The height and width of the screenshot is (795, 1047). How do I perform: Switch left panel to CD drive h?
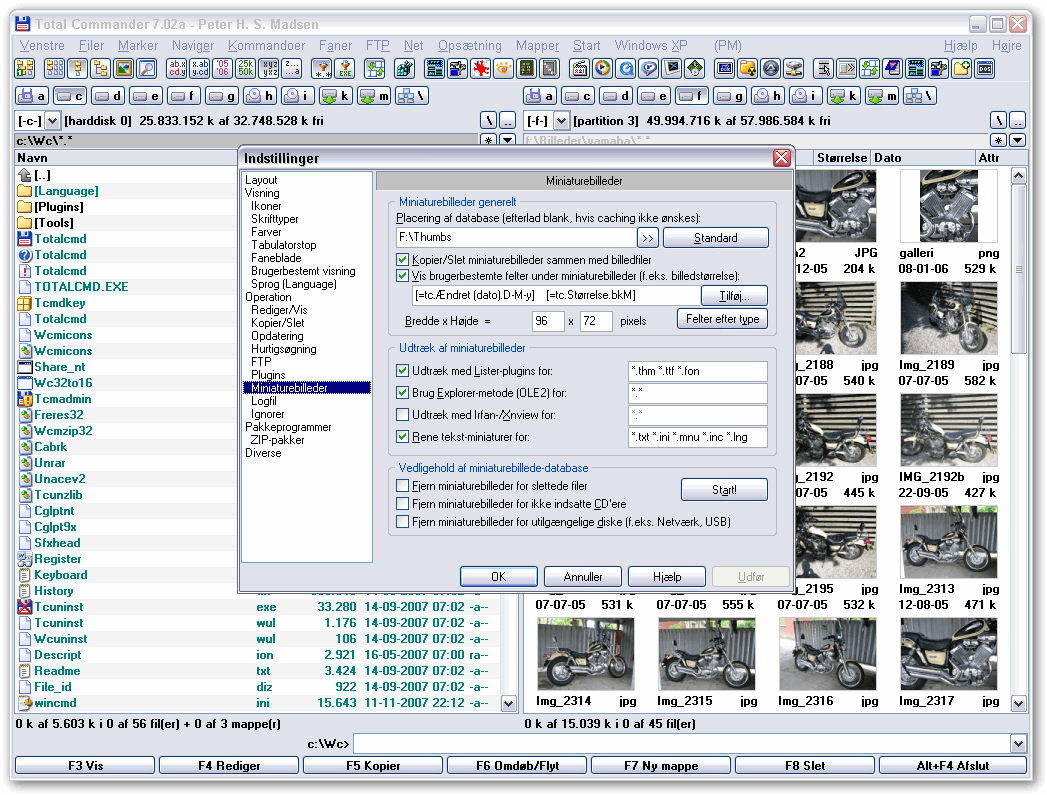tap(260, 96)
